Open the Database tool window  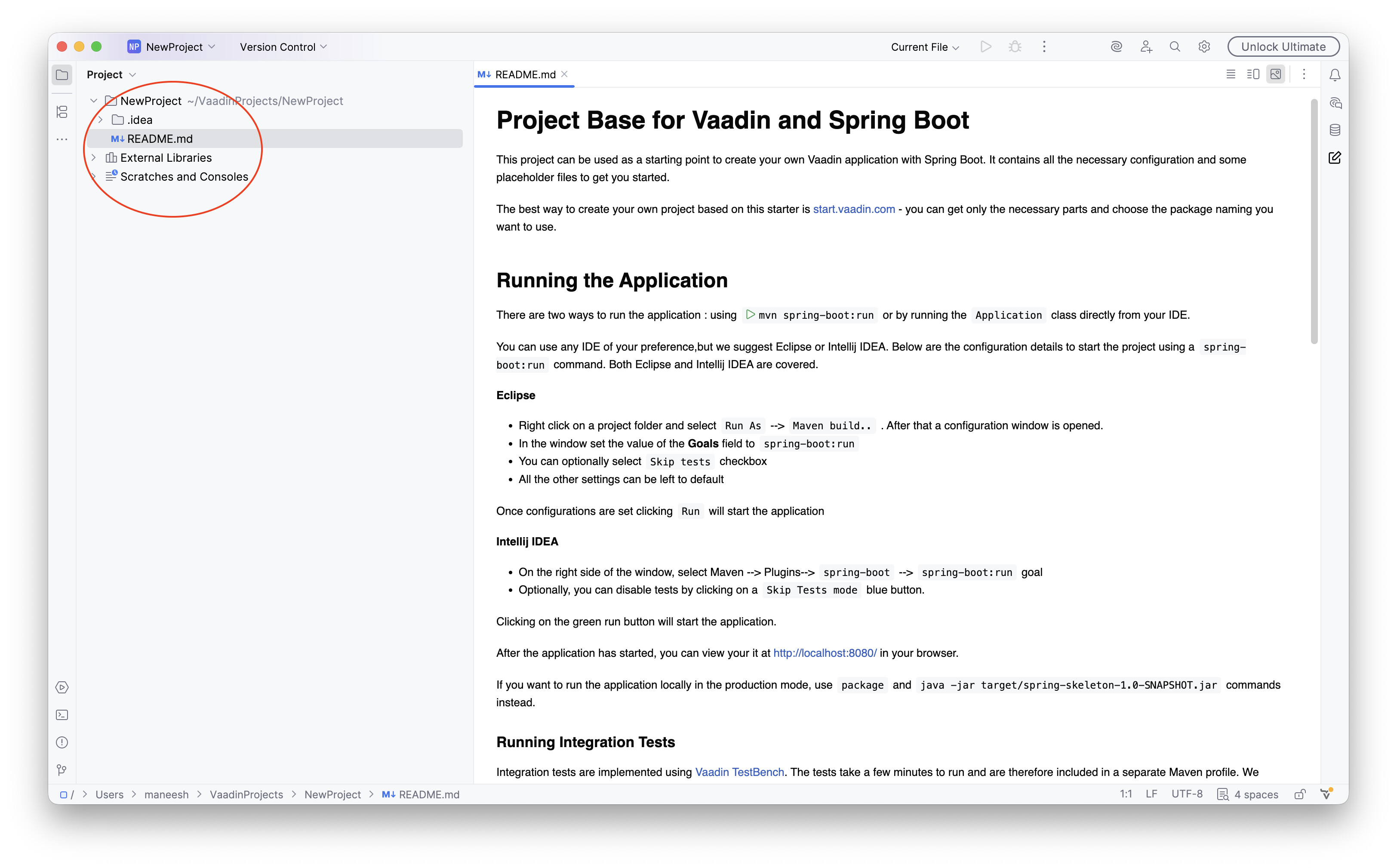pyautogui.click(x=1335, y=130)
